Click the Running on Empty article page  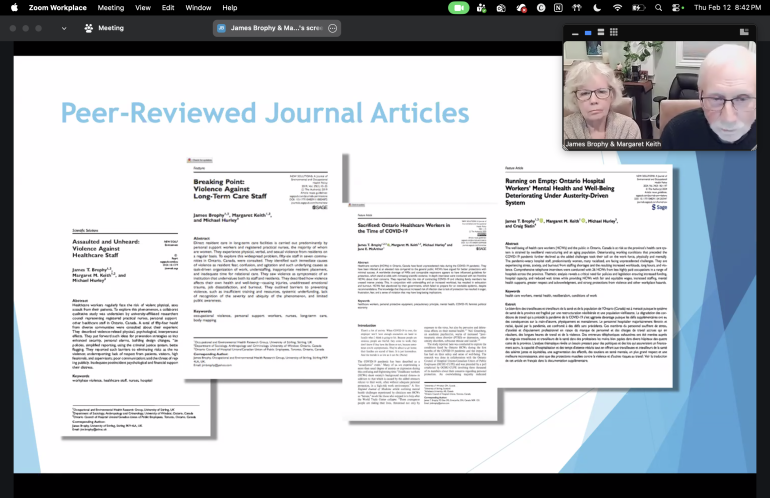pos(586,275)
